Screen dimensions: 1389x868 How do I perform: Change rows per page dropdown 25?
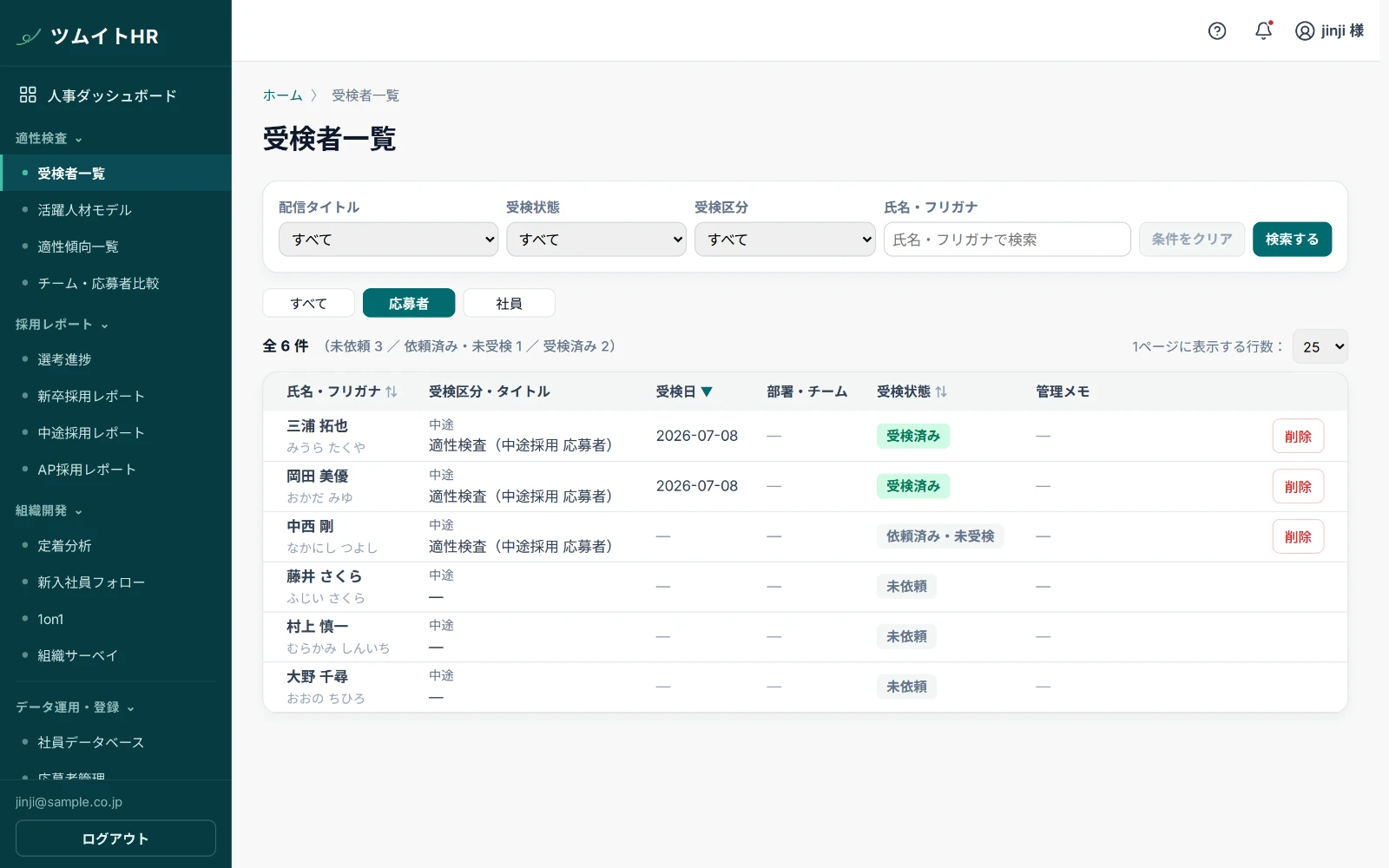coord(1320,346)
